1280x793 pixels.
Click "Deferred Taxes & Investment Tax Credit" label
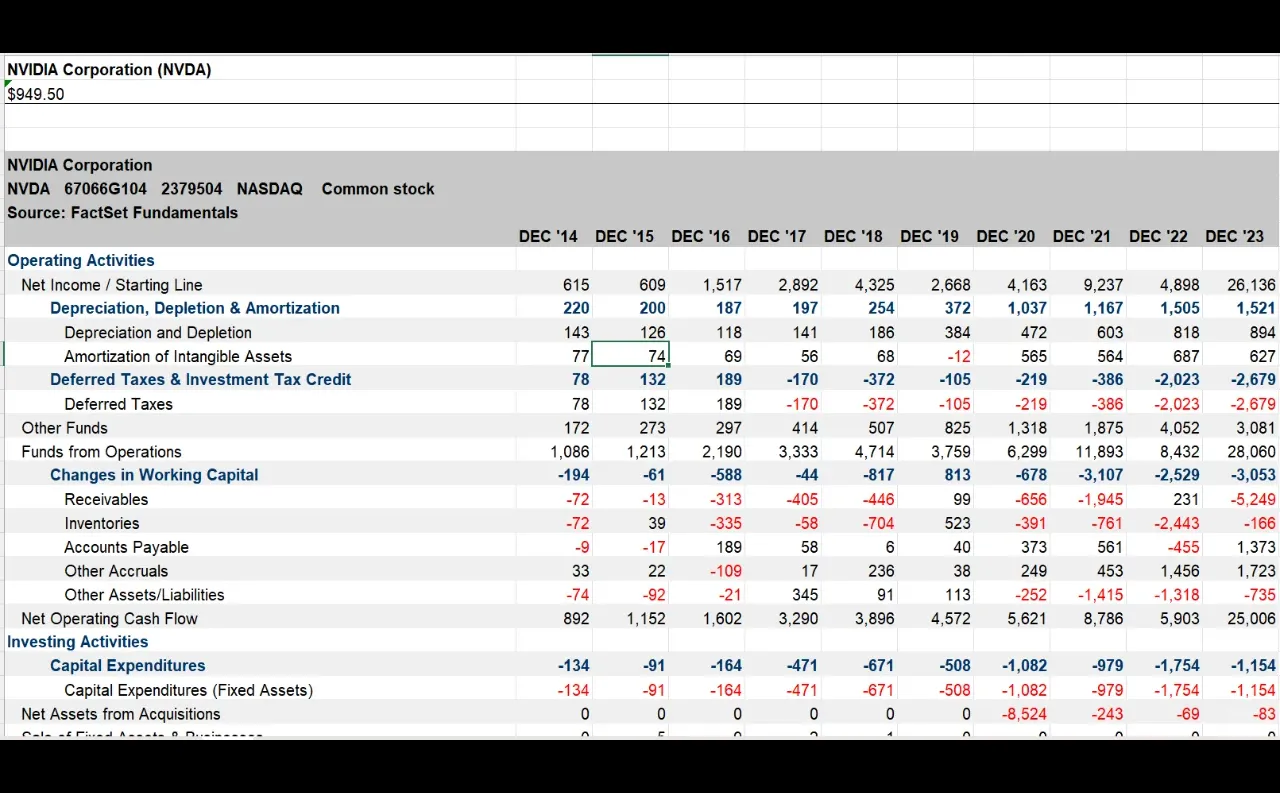pos(201,379)
